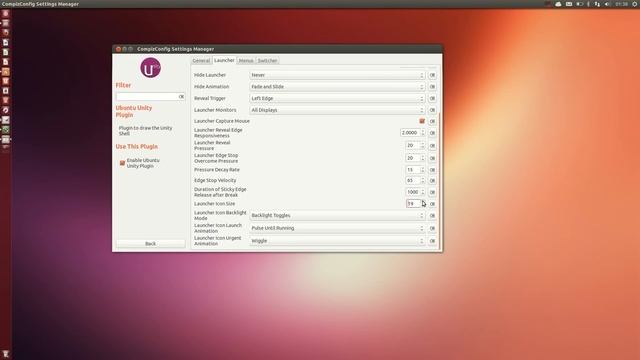Open the cloud indicator in the top panel
640x360 pixels.
click(x=558, y=4)
